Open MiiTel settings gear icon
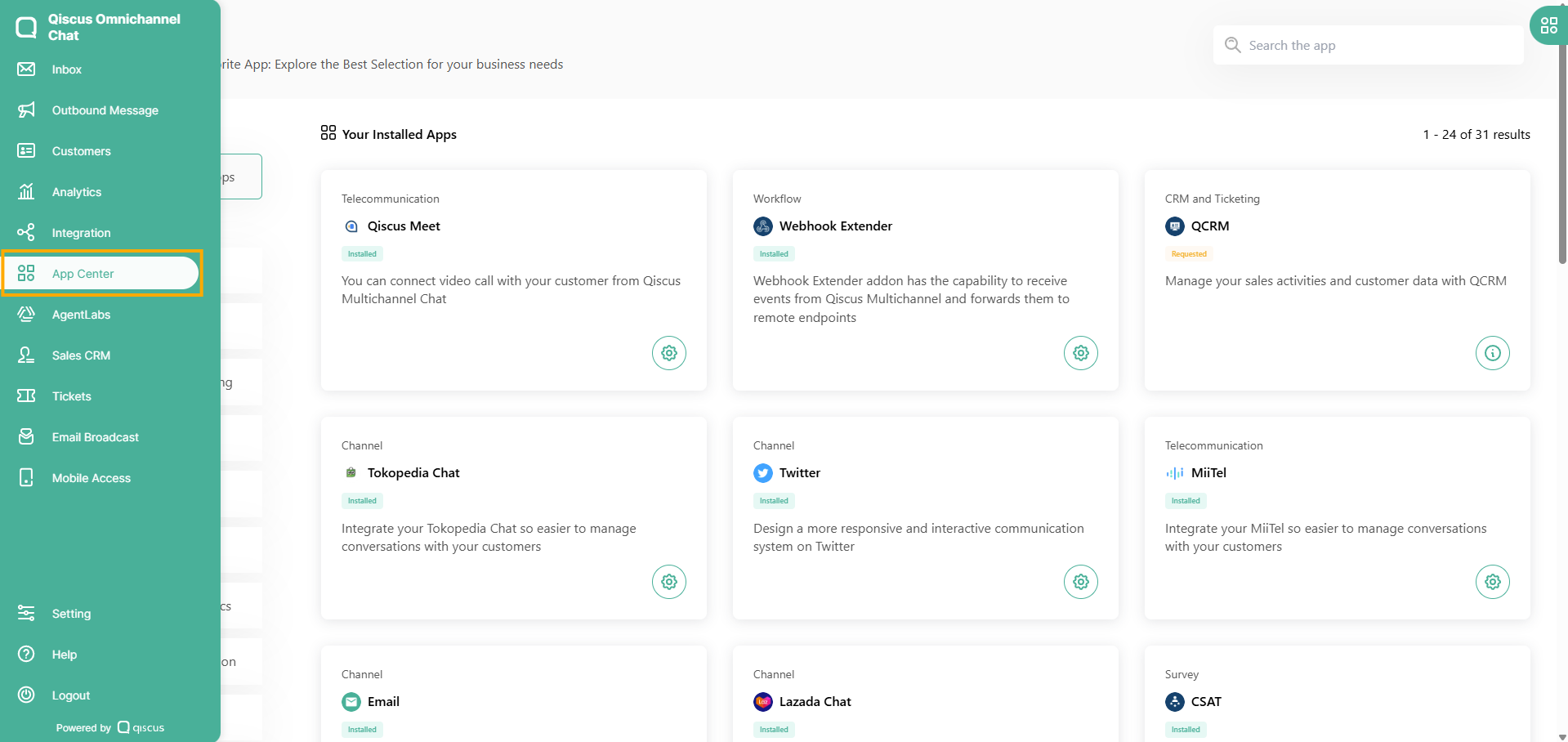The height and width of the screenshot is (742, 1568). pyautogui.click(x=1492, y=582)
